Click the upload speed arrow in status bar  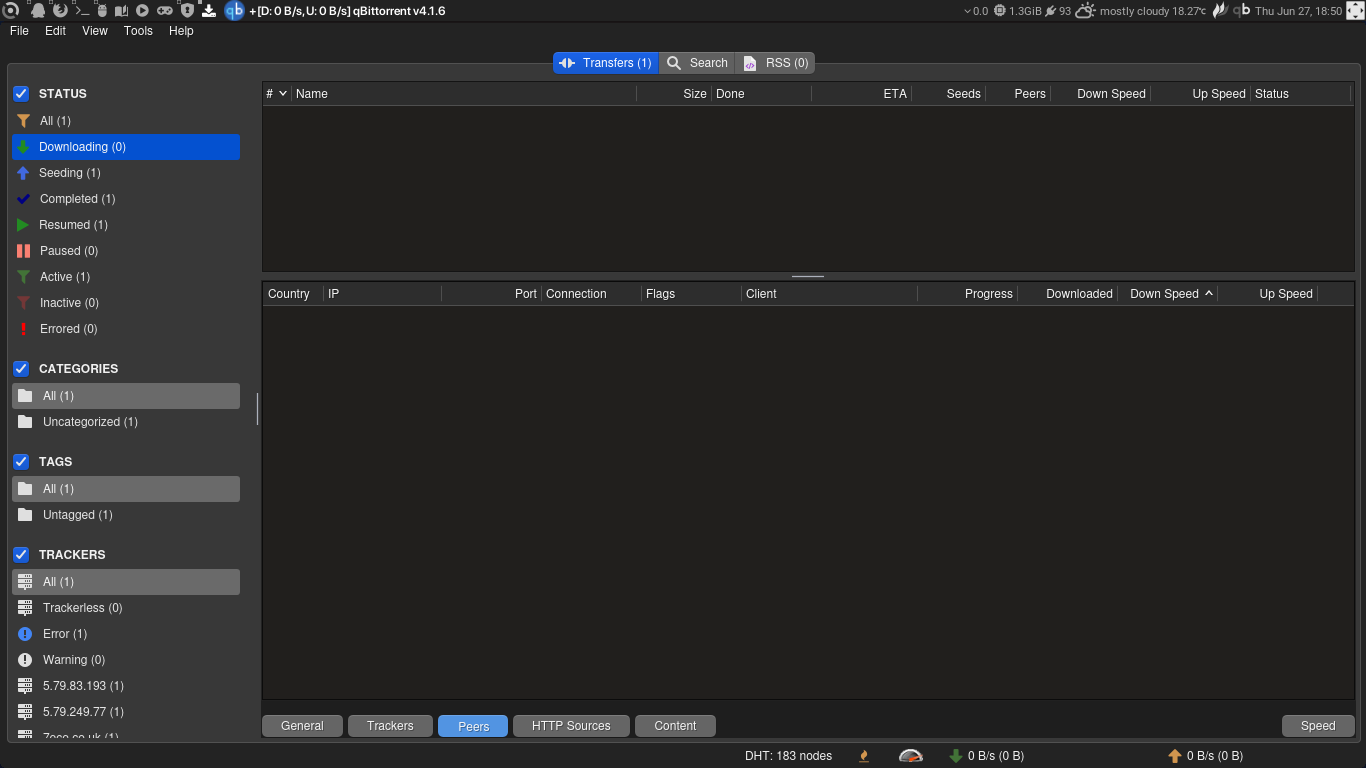pyautogui.click(x=1175, y=756)
